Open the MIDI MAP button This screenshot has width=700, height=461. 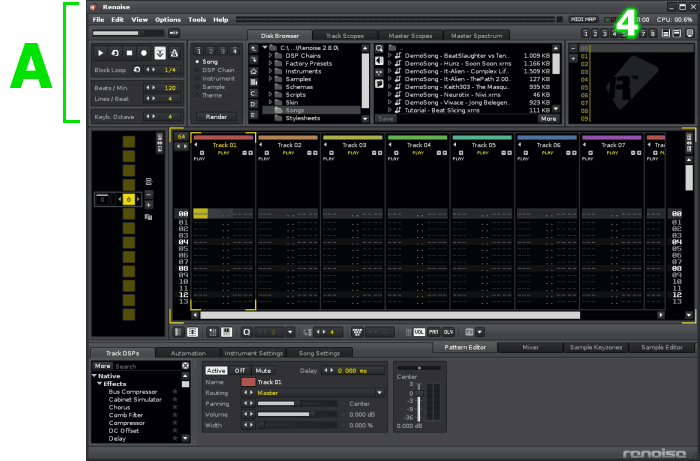[x=584, y=19]
